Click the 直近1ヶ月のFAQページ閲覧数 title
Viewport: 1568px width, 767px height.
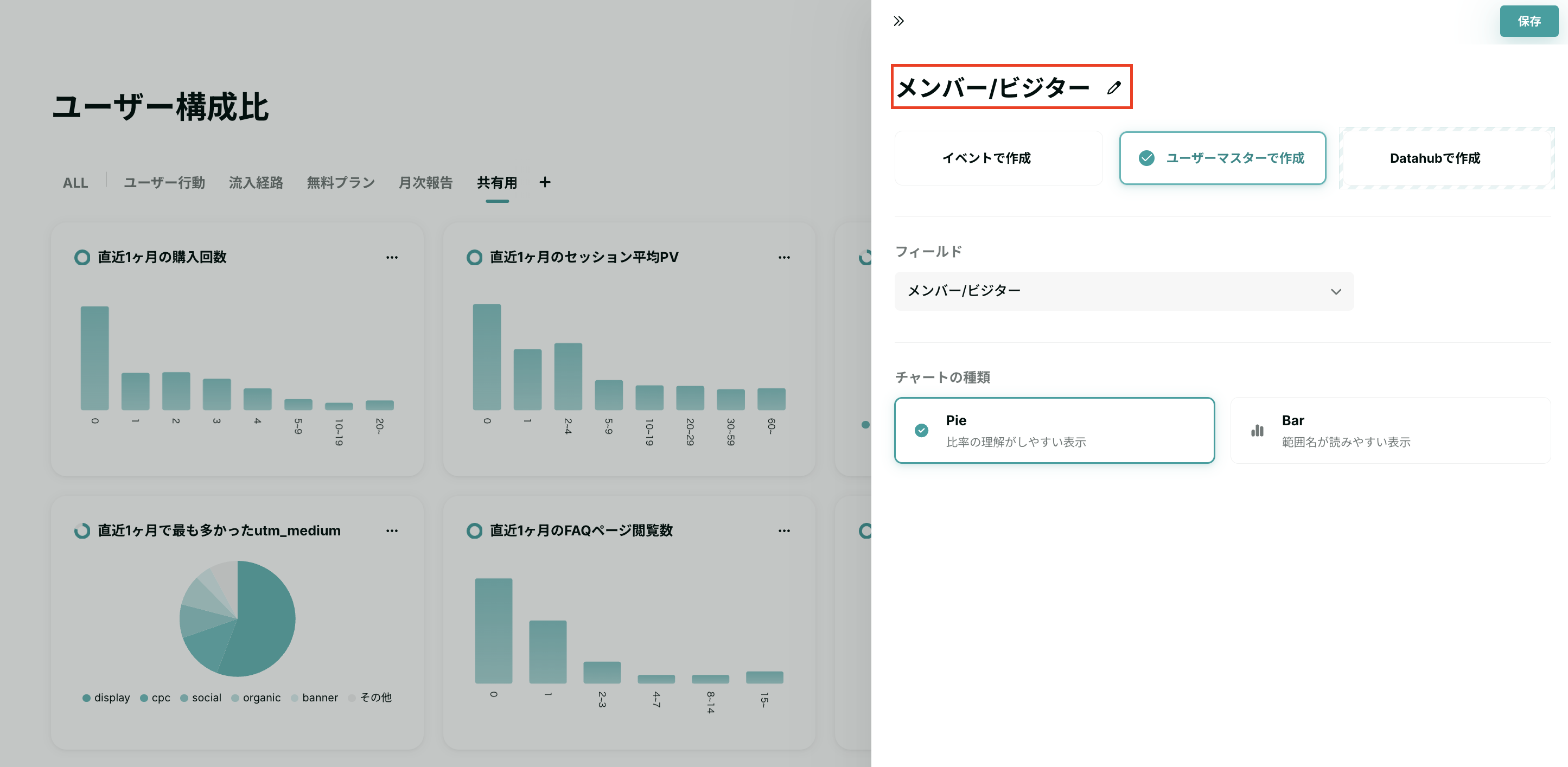click(x=581, y=531)
